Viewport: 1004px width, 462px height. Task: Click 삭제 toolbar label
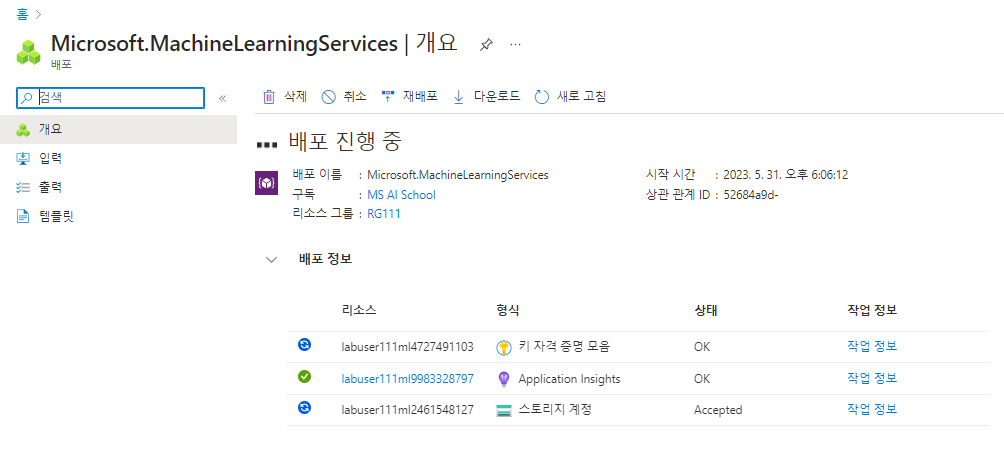pos(295,97)
